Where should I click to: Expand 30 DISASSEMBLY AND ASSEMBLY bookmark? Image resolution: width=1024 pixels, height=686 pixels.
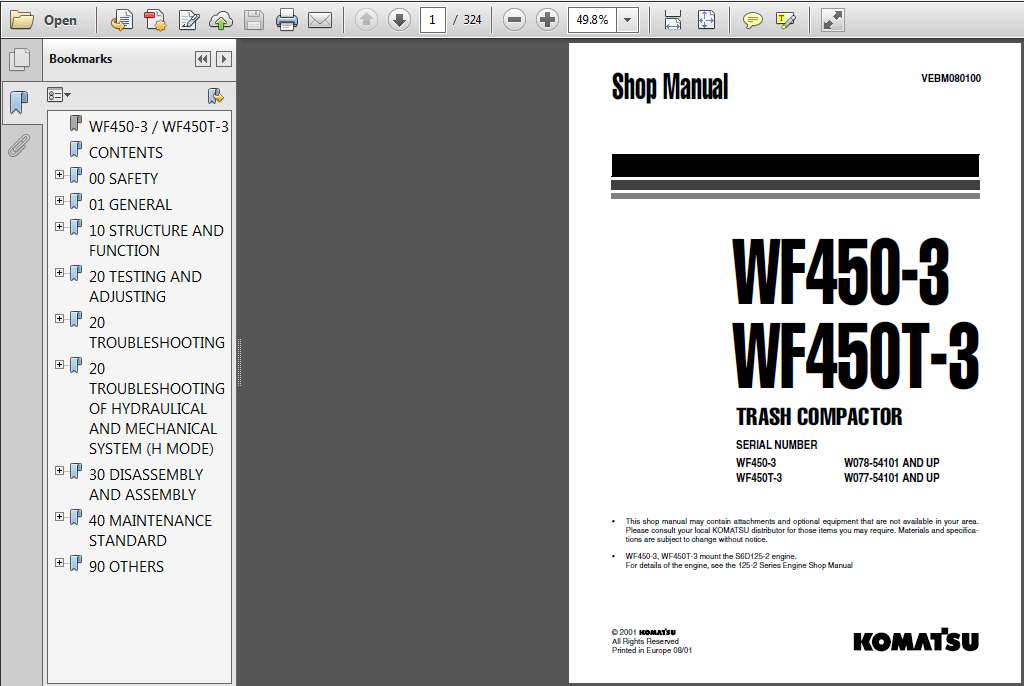pos(59,471)
